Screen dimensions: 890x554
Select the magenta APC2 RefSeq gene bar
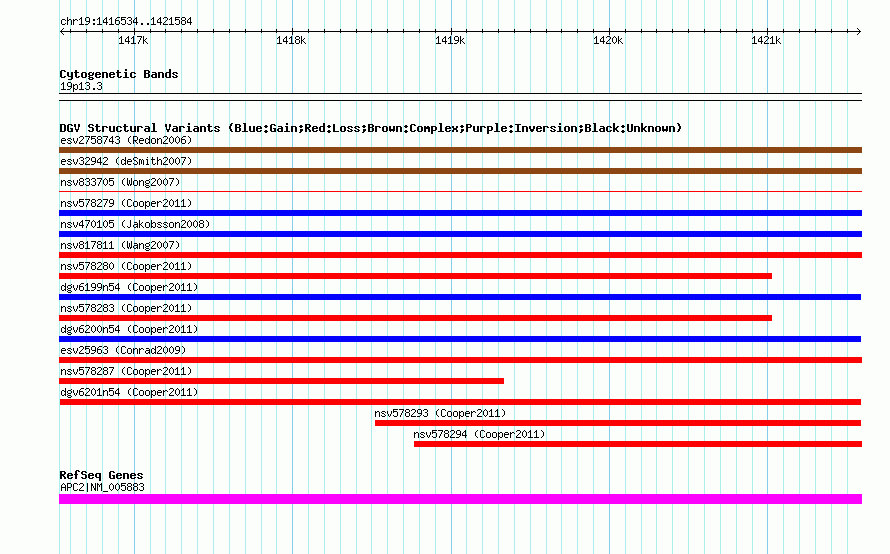(x=460, y=499)
